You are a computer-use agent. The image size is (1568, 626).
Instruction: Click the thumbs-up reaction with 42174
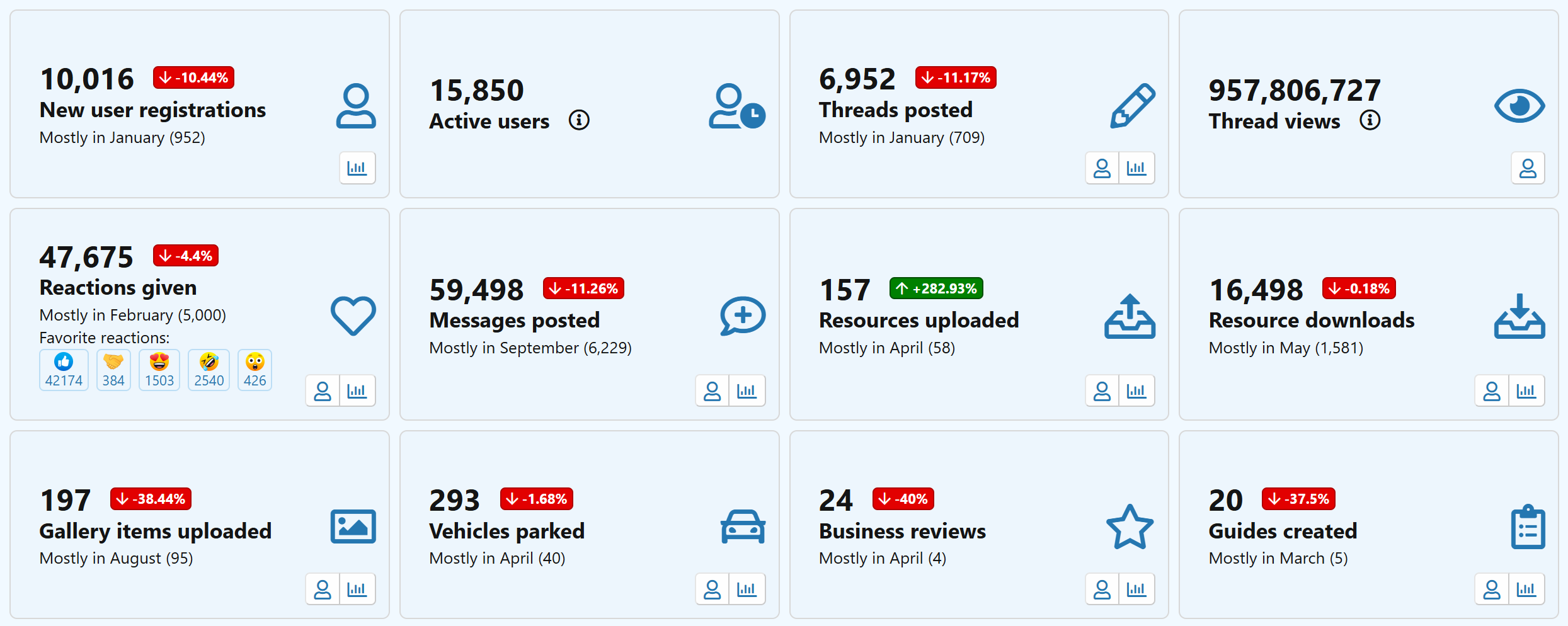[64, 370]
